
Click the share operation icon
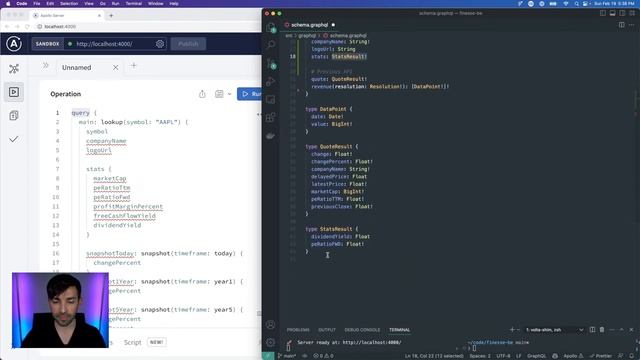tap(202, 94)
